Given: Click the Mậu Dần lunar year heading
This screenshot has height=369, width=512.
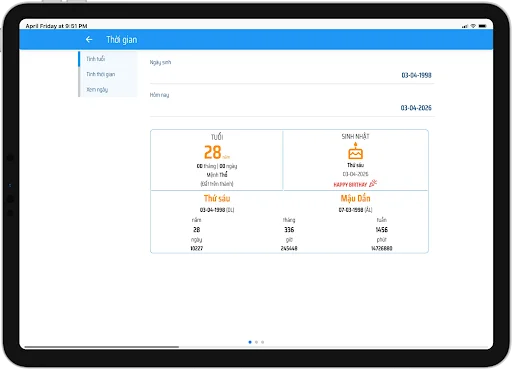Looking at the screenshot, I should [x=355, y=198].
